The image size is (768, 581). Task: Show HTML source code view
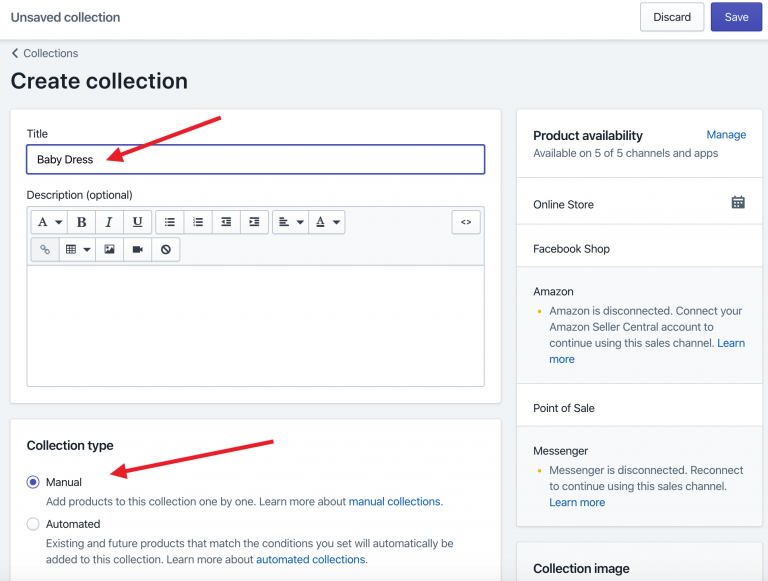pyautogui.click(x=466, y=222)
